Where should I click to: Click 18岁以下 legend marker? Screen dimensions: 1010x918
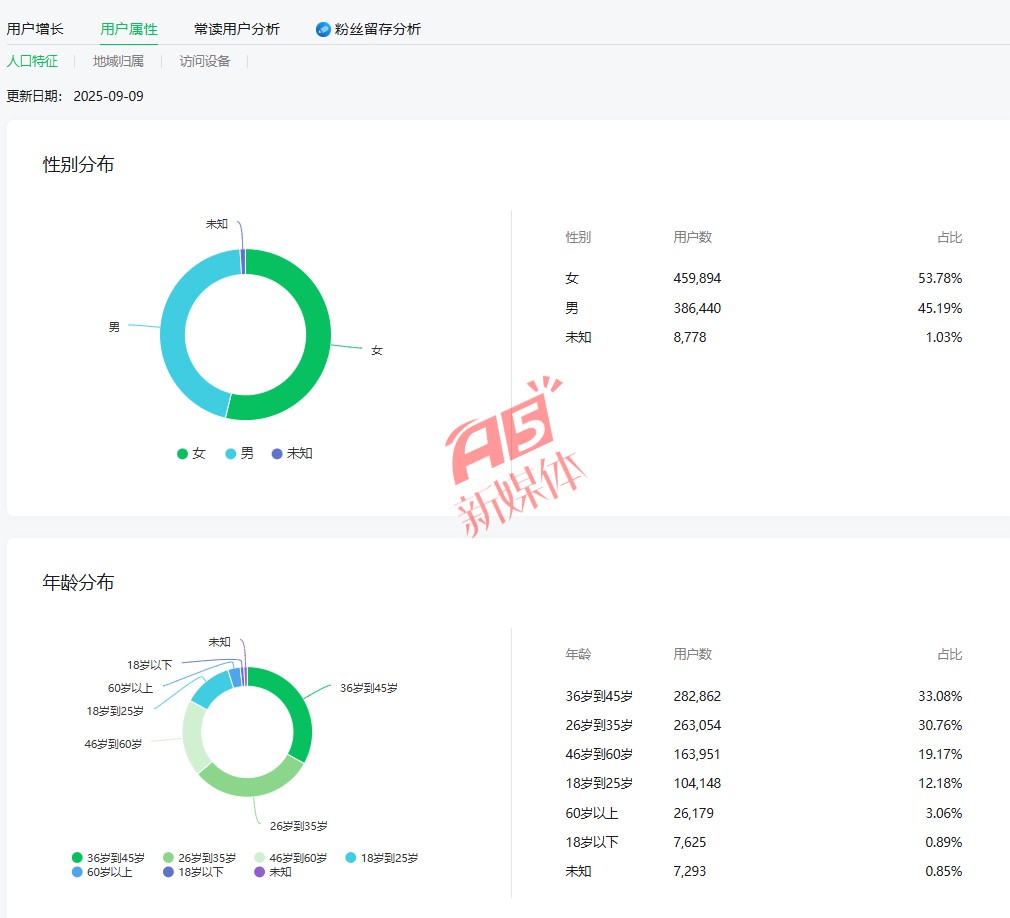tap(168, 872)
